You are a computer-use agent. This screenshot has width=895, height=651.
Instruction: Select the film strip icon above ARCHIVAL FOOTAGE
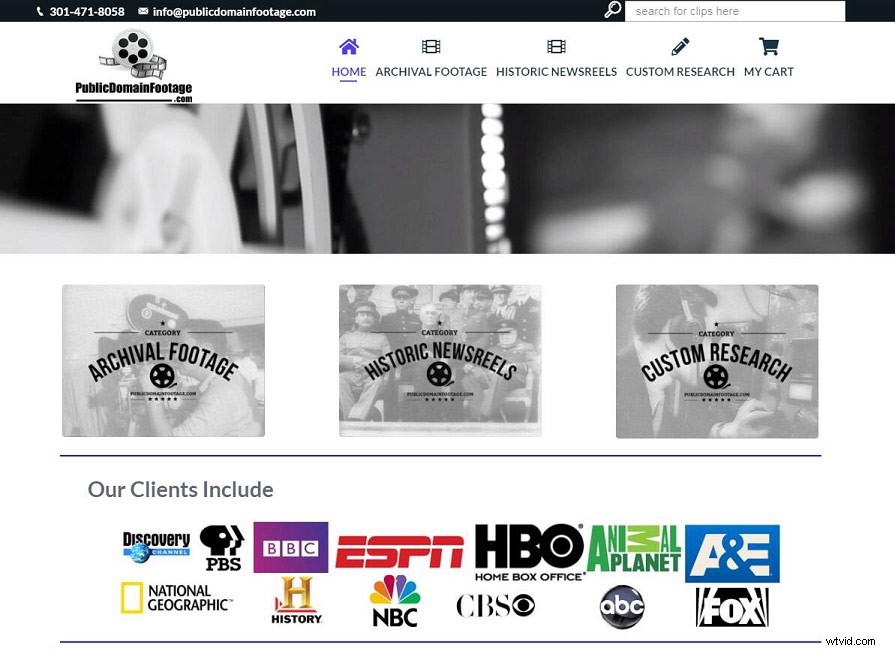[431, 45]
